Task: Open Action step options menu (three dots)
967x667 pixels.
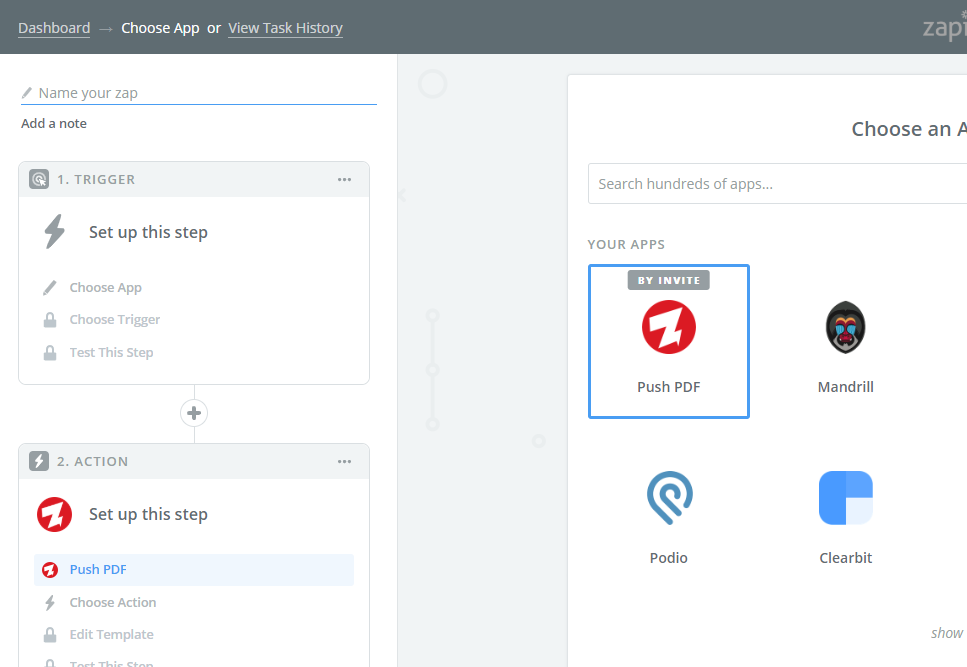Action: coord(344,461)
